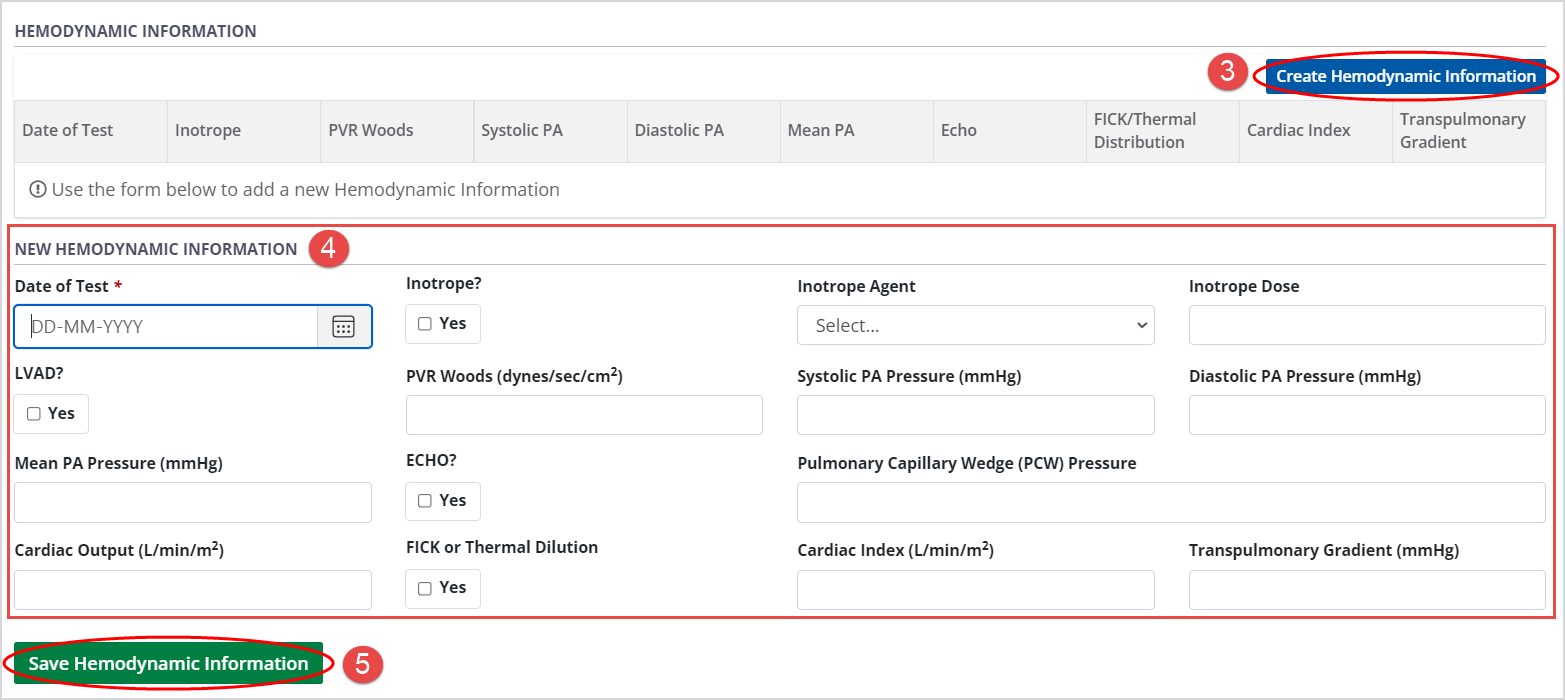Click Create Hemodynamic Information button
Viewport: 1565px width, 700px height.
pos(1405,76)
